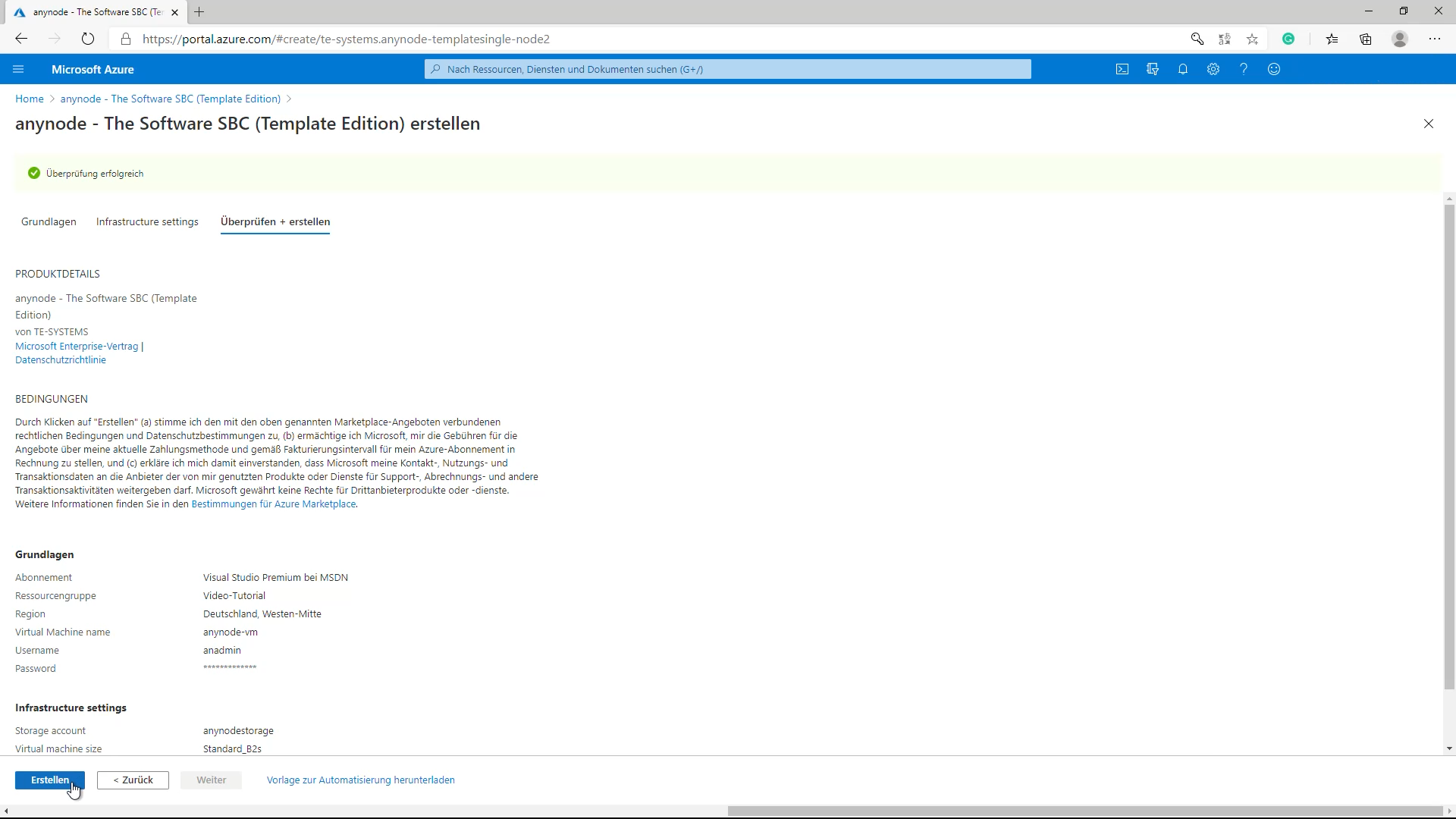Open the Datenschutzrichtlinie link
The width and height of the screenshot is (1456, 819).
tap(61, 360)
